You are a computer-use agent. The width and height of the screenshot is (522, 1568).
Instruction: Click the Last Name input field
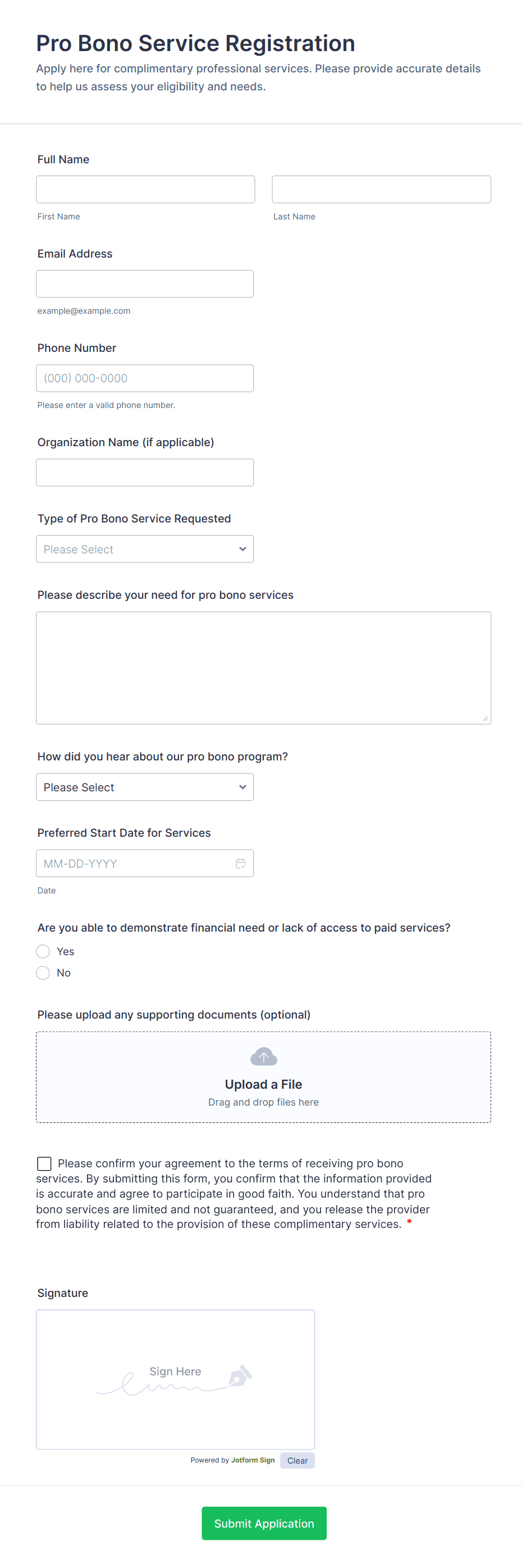point(381,189)
